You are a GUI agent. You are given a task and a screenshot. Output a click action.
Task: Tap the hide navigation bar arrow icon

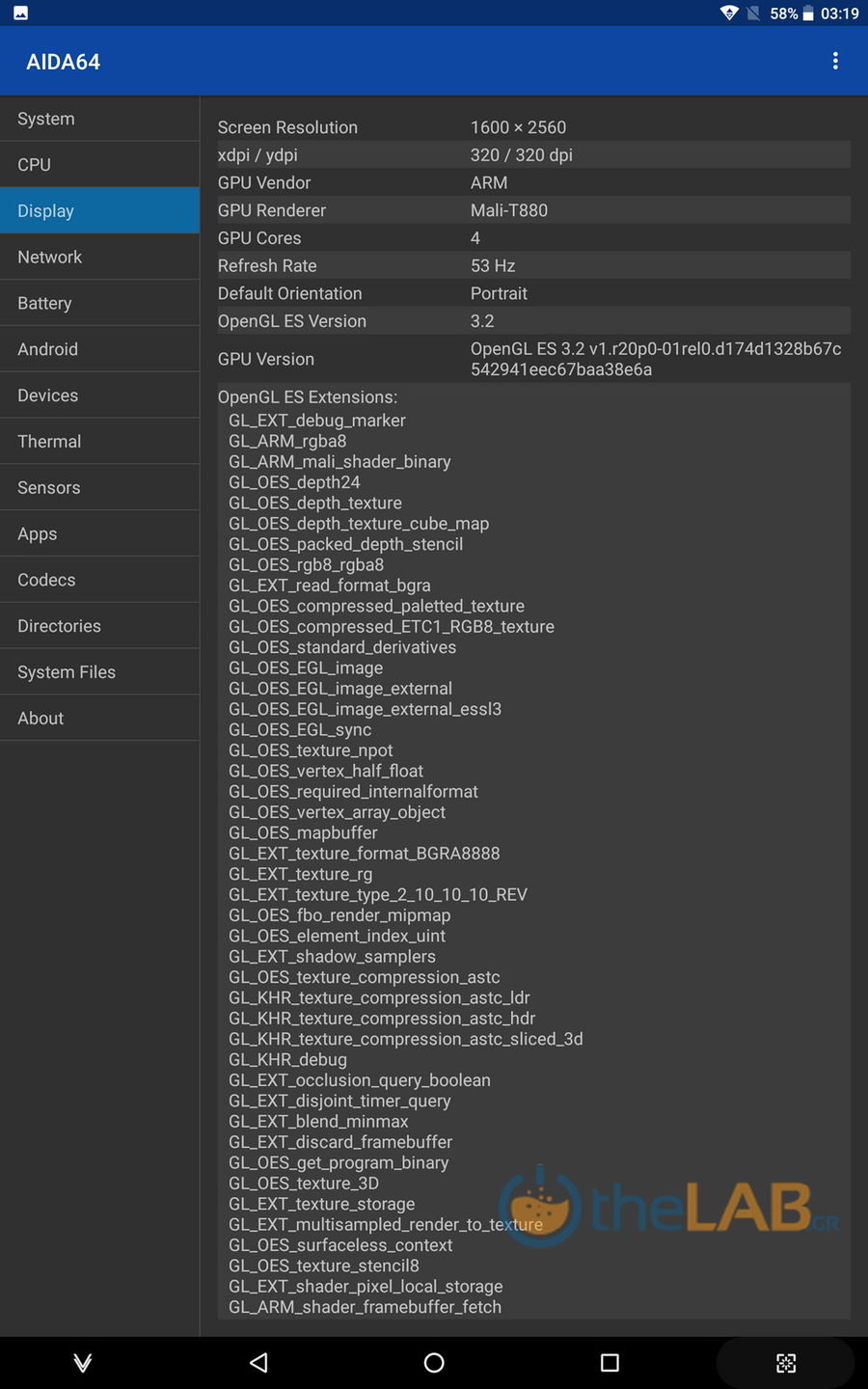(83, 1362)
